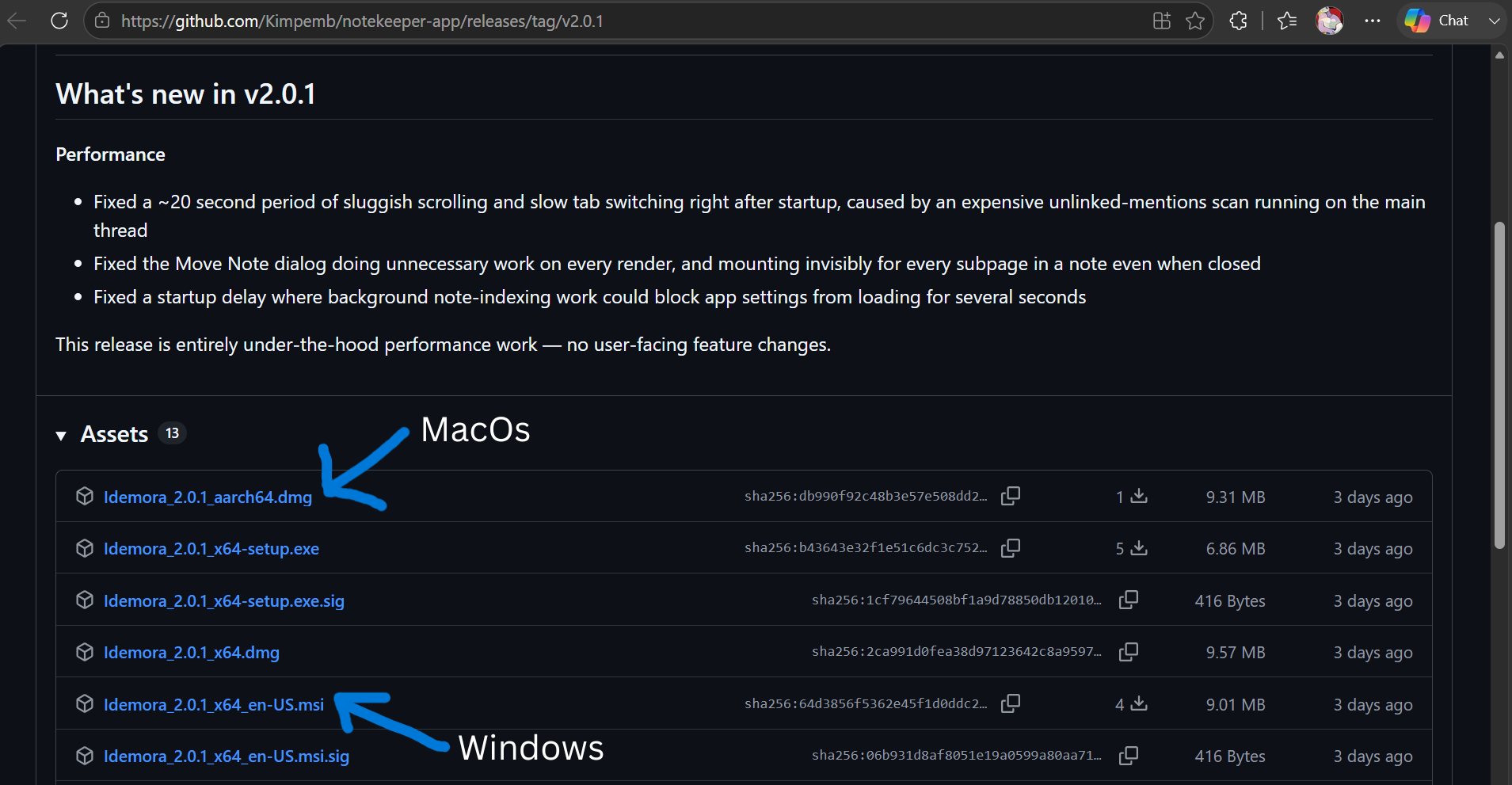Screen dimensions: 1512x785
Task: Open Copilot Chat in the toolbar
Action: [x=1437, y=21]
